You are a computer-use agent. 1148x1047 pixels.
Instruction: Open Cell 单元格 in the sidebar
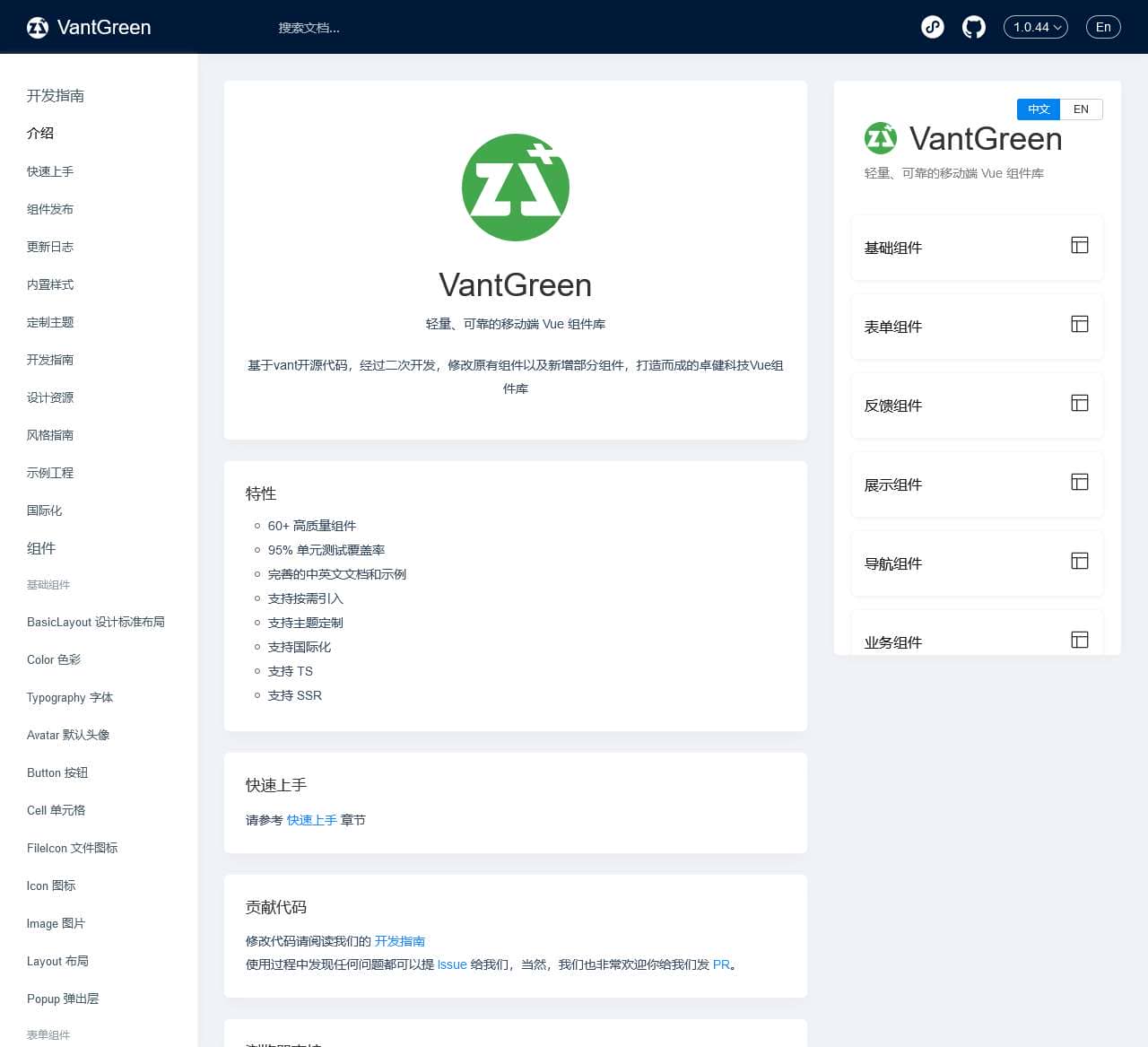point(57,810)
